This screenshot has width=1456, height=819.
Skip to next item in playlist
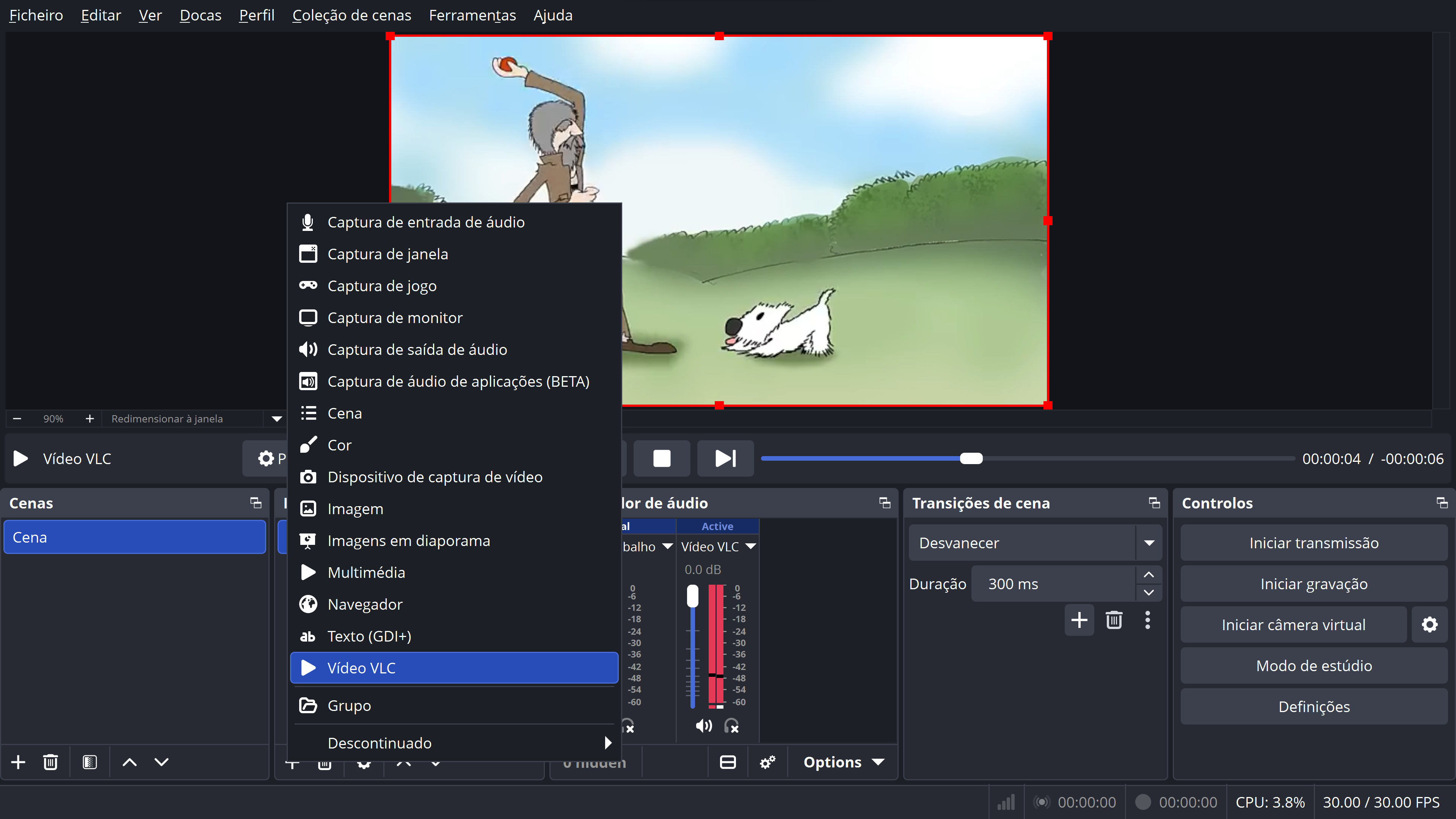725,458
